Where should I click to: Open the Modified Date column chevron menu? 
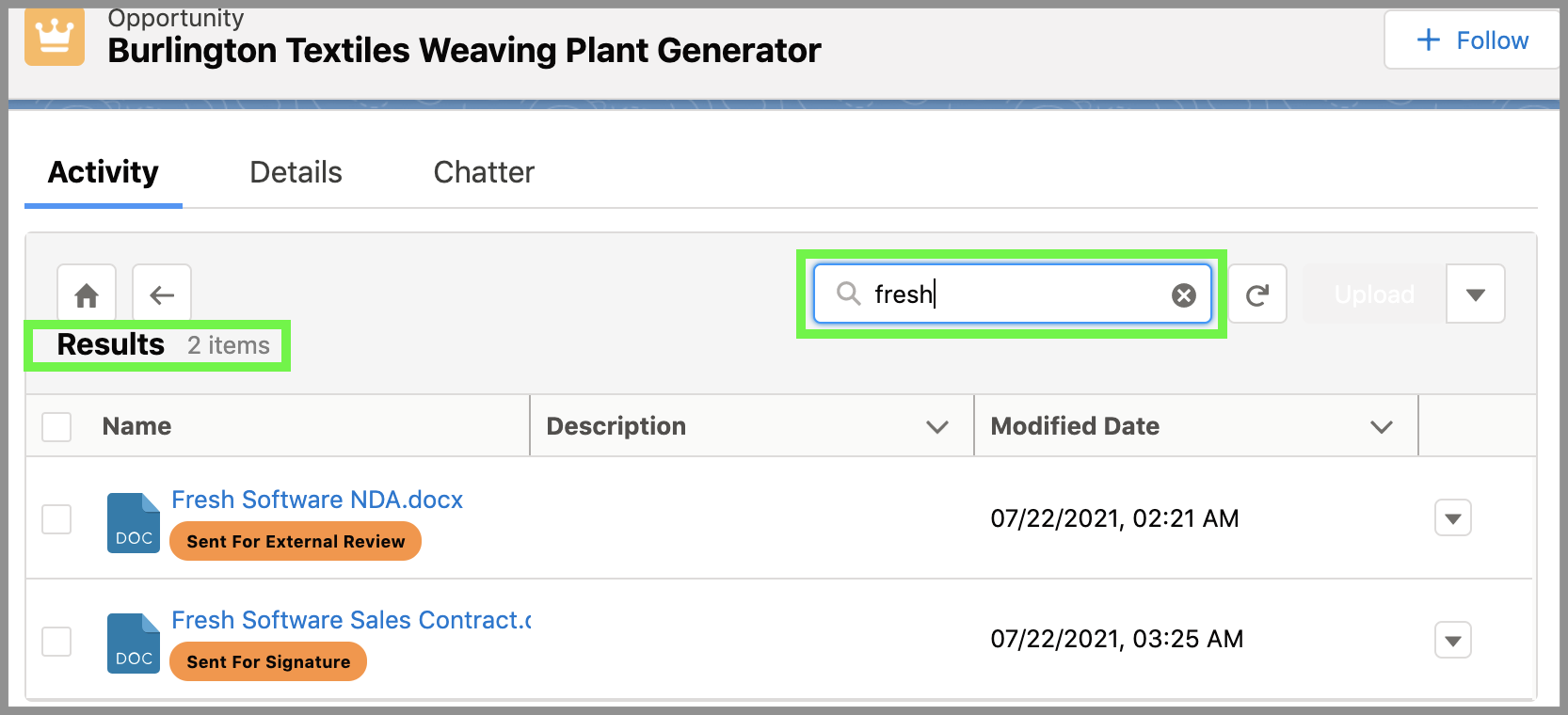[x=1381, y=427]
